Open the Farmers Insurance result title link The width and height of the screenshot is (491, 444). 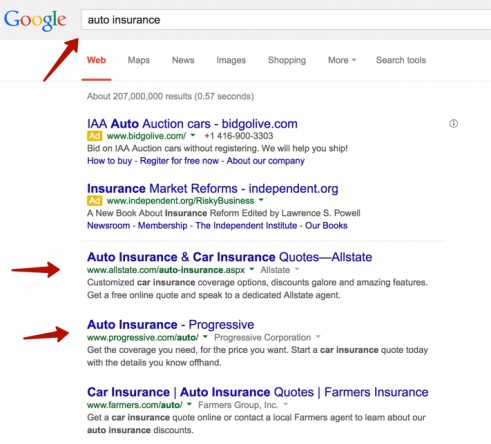pos(257,392)
